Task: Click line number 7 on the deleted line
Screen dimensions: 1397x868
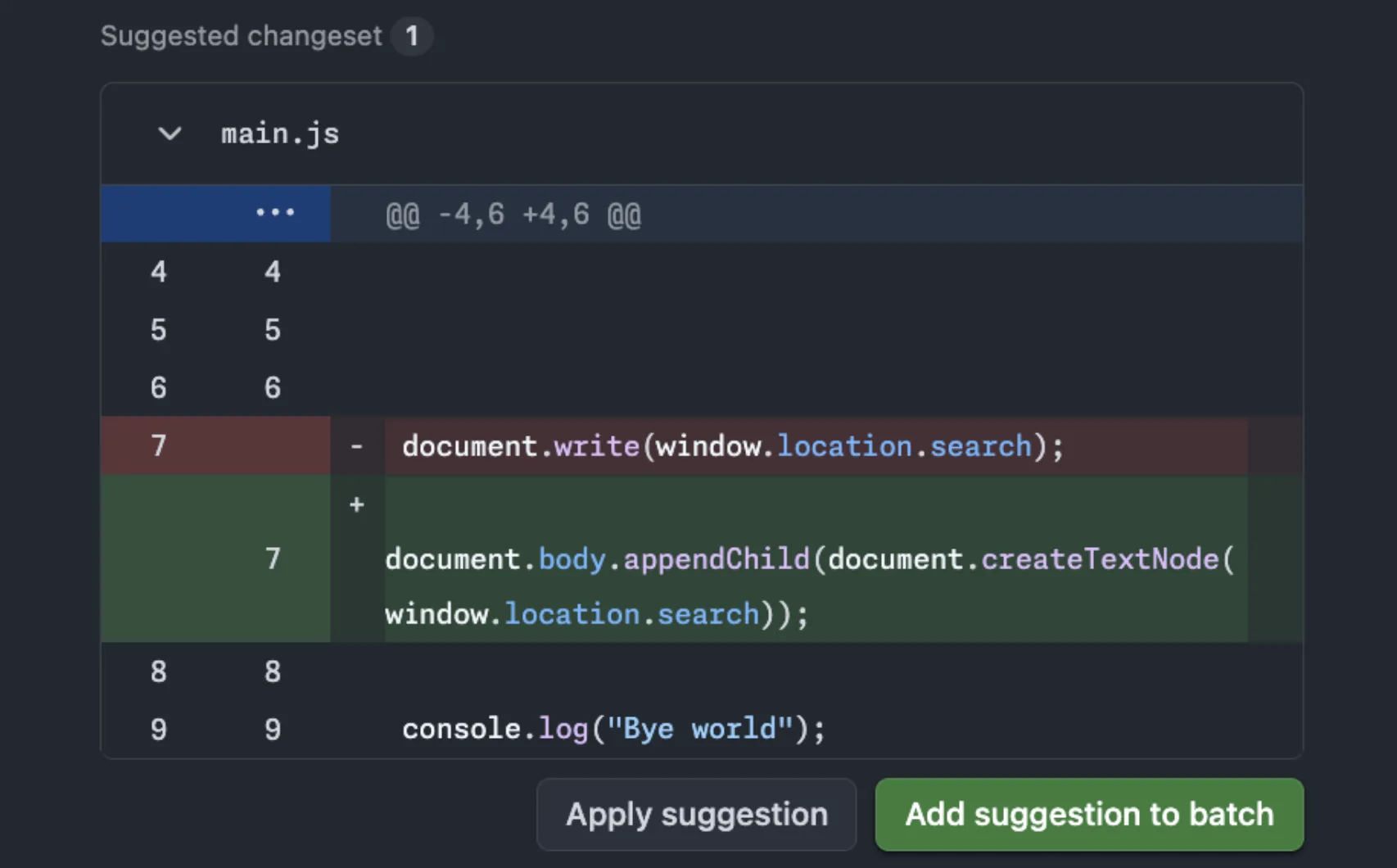Action: (158, 445)
